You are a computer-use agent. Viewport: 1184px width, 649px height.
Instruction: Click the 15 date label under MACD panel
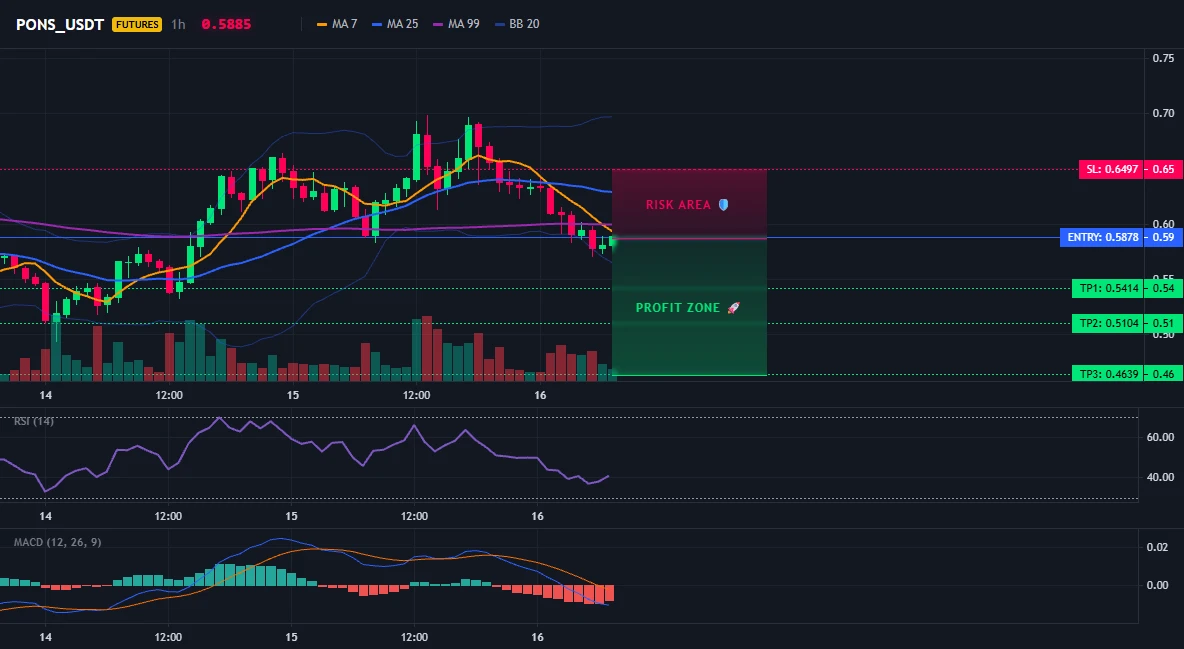click(x=291, y=637)
